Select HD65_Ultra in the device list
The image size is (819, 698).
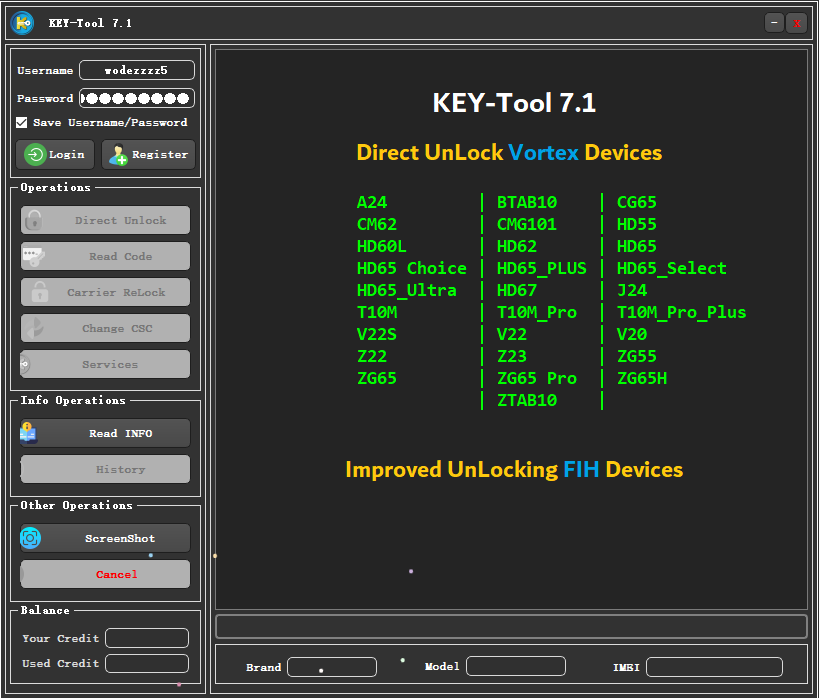[404, 290]
